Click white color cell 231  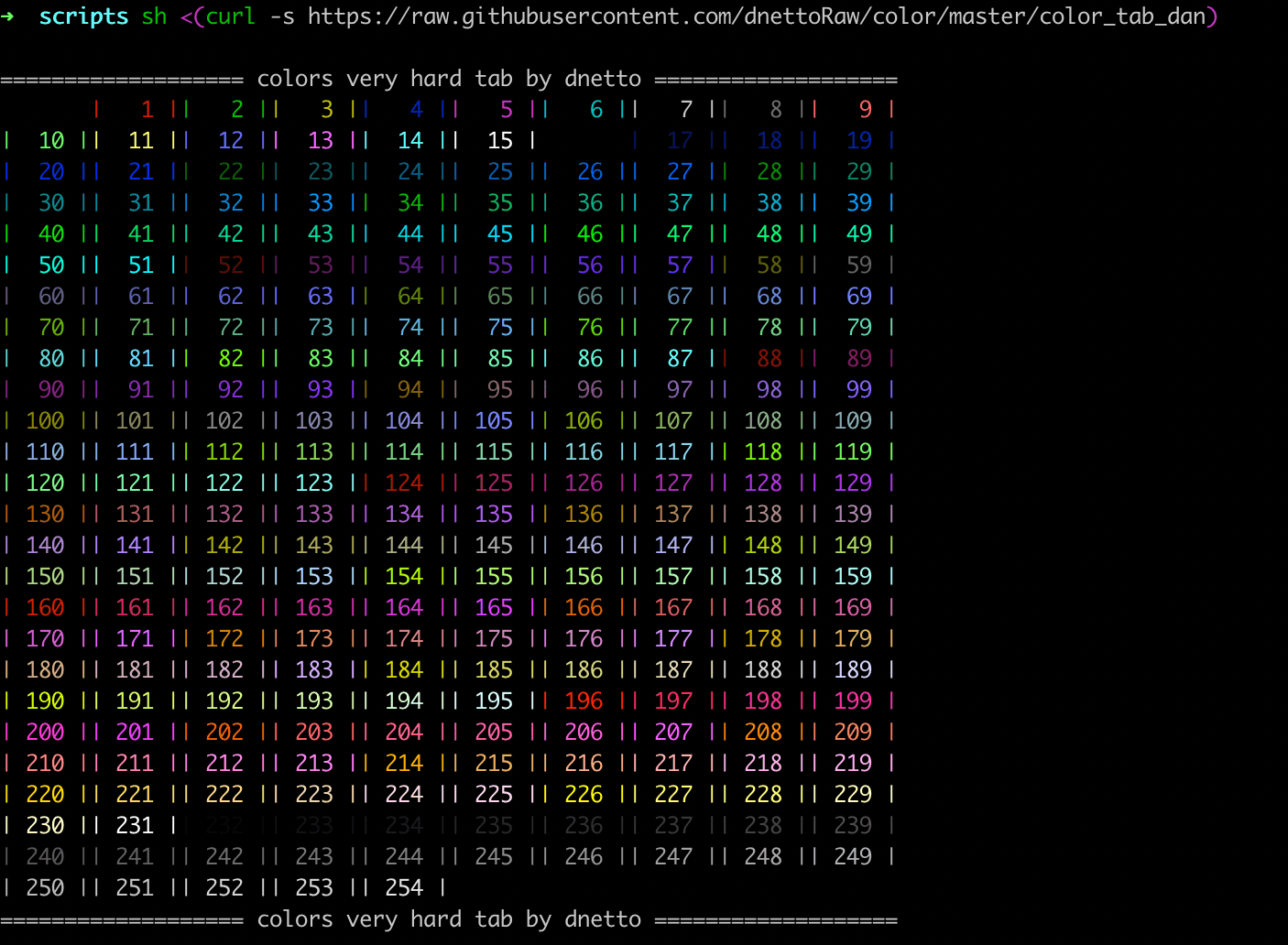coord(135,826)
